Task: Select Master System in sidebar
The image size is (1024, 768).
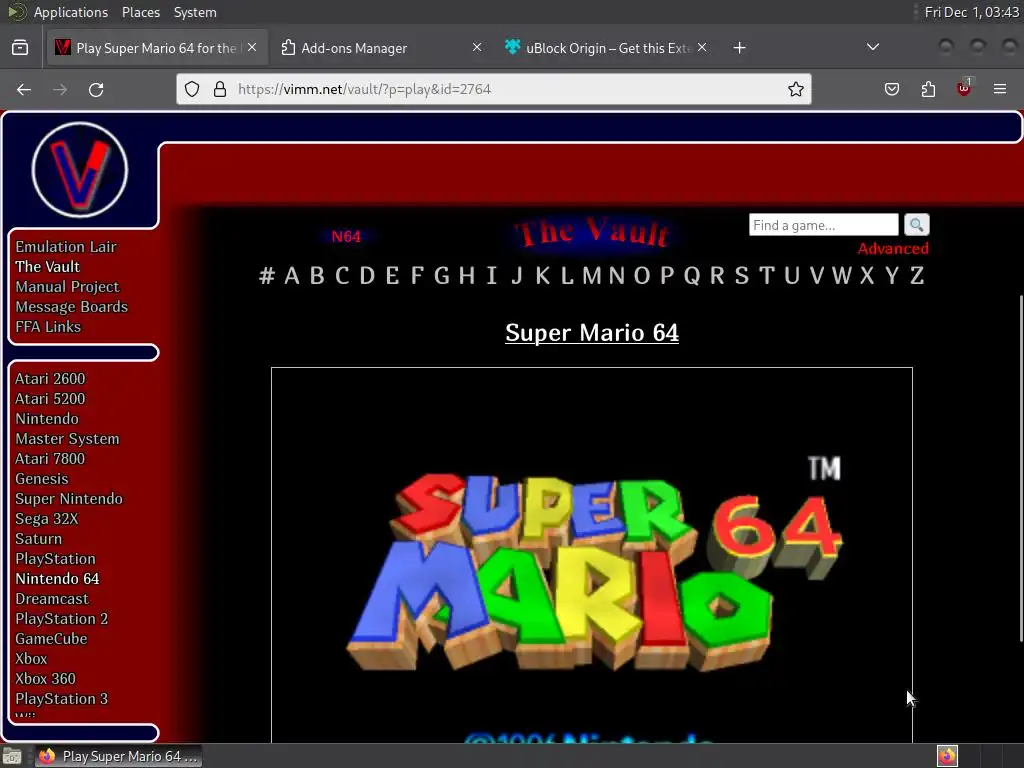Action: click(x=67, y=439)
